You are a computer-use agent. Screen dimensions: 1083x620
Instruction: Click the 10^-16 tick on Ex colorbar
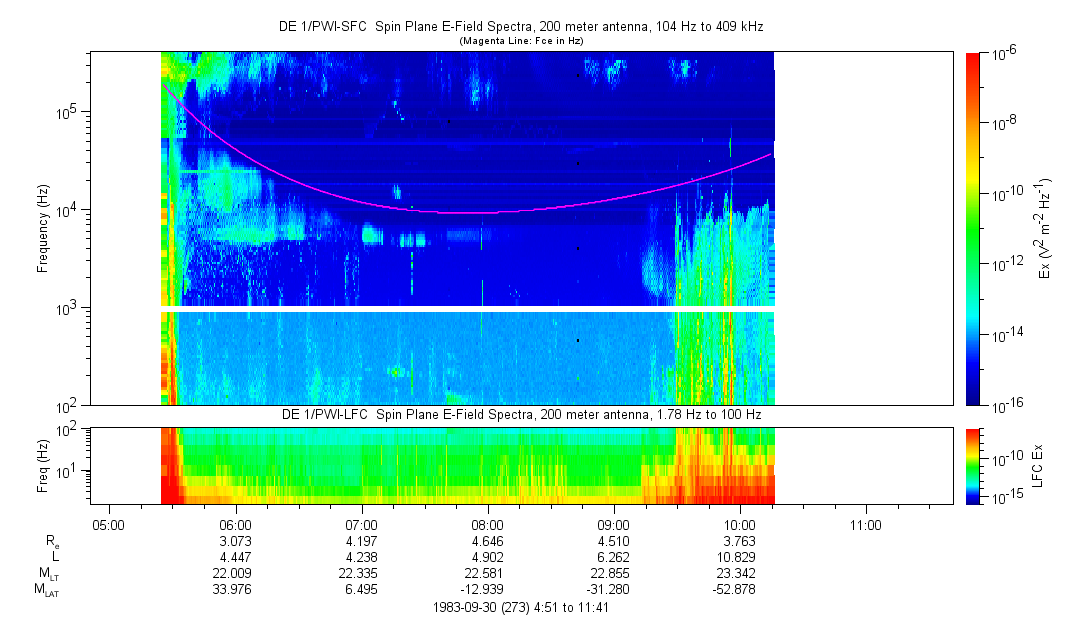tap(1003, 404)
